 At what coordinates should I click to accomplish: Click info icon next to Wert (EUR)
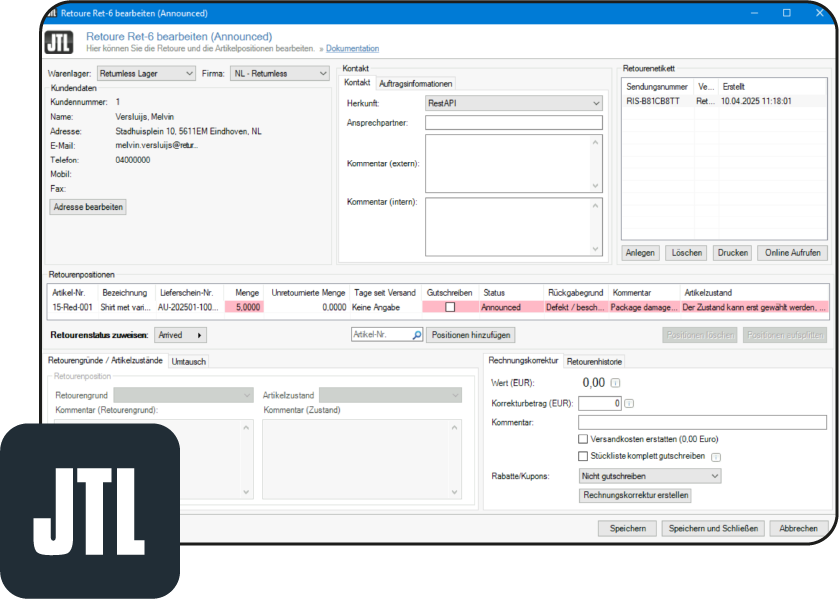[615, 383]
